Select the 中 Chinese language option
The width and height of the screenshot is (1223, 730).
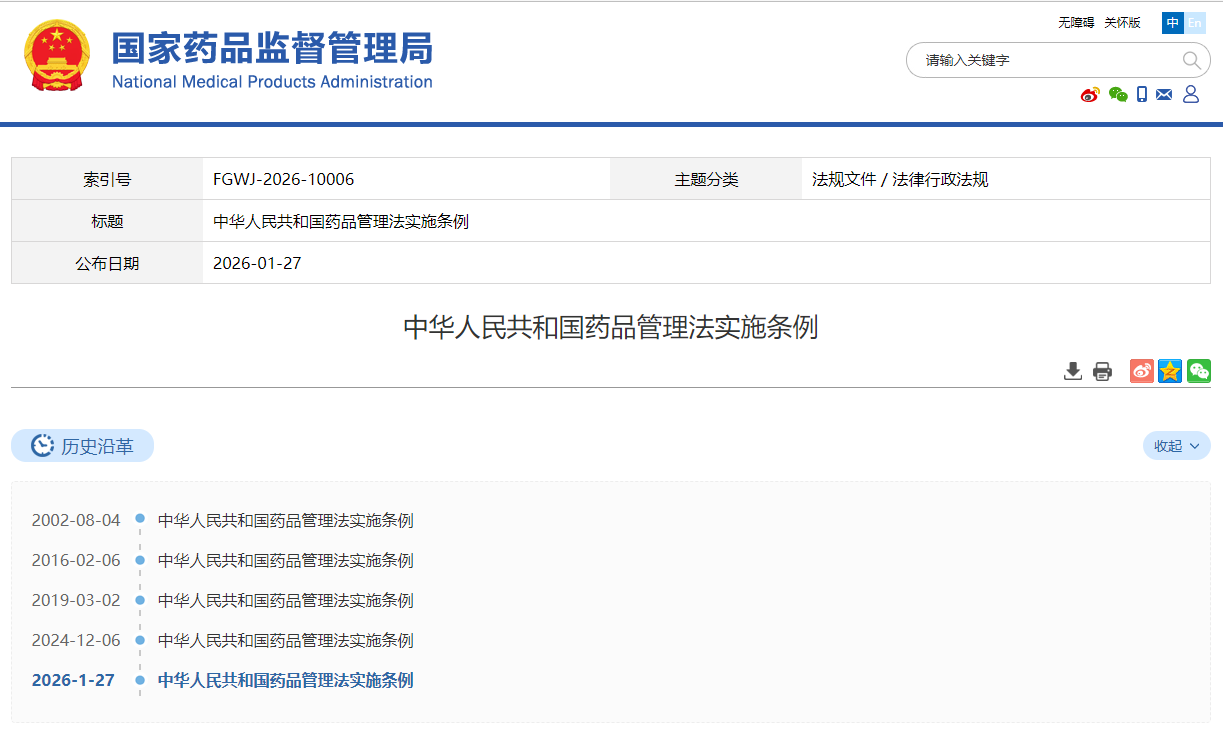pyautogui.click(x=1173, y=23)
